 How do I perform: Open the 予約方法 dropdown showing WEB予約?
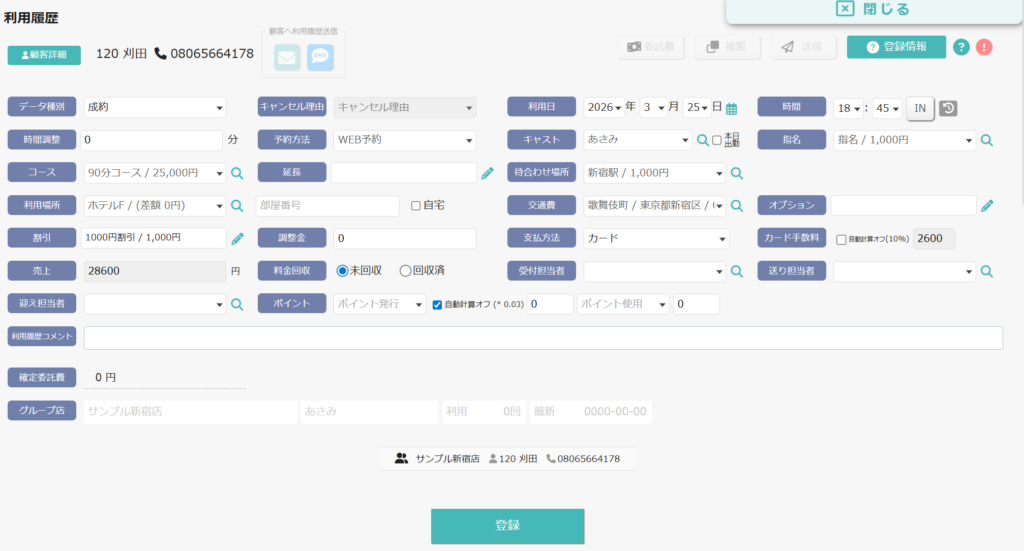pos(404,140)
